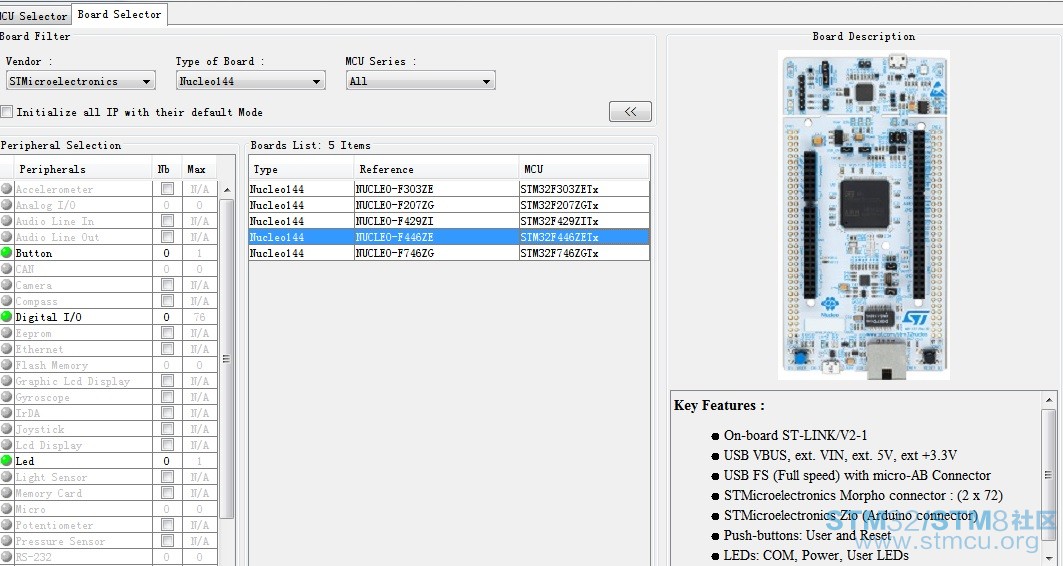The width and height of the screenshot is (1063, 566).
Task: Tick the Audio Line In checkbox
Action: click(x=167, y=221)
